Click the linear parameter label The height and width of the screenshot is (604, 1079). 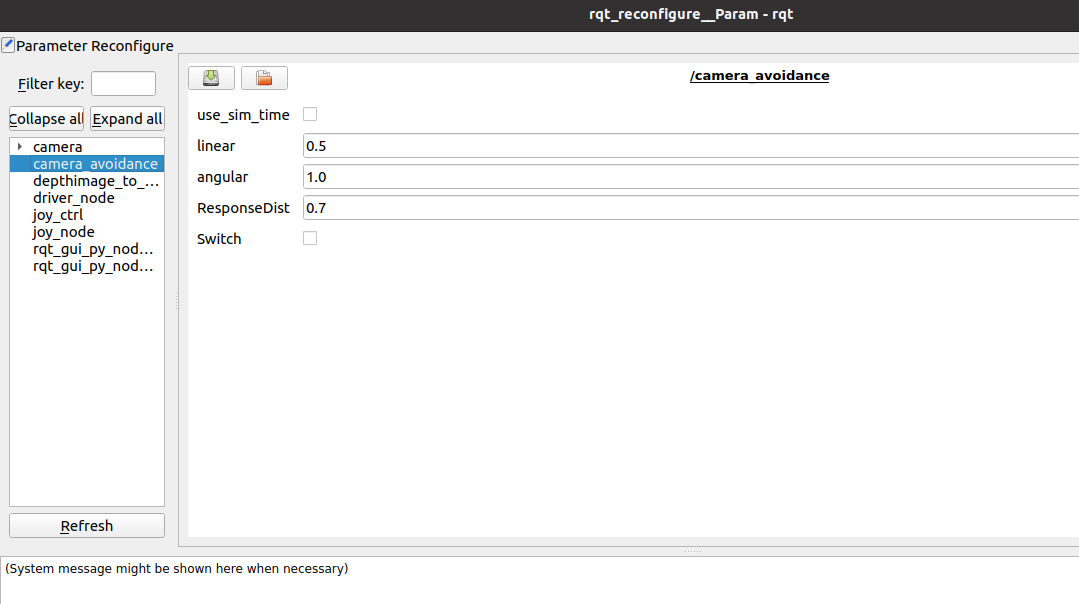(216, 146)
